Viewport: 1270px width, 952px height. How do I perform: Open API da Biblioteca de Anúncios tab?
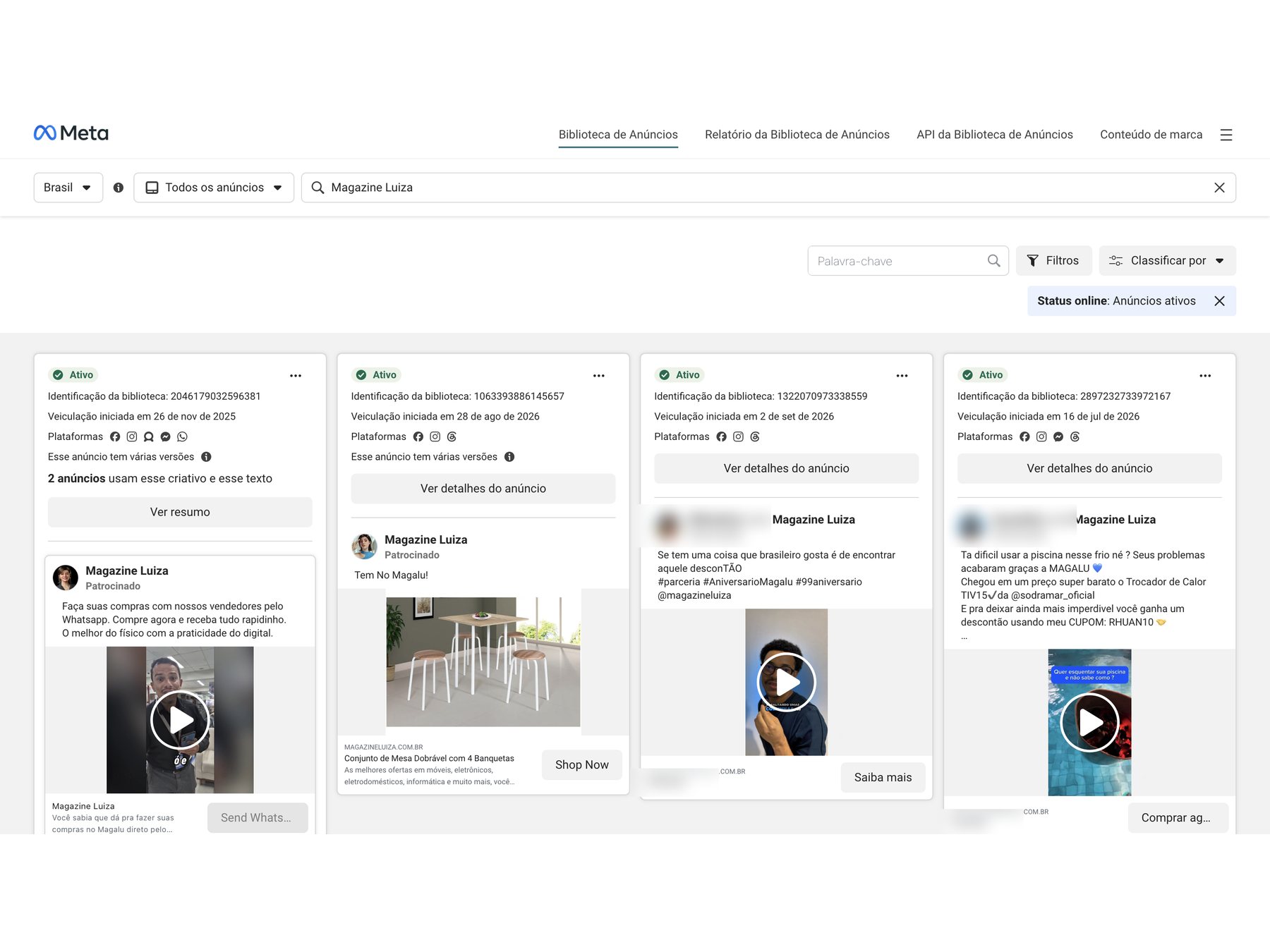click(x=995, y=135)
